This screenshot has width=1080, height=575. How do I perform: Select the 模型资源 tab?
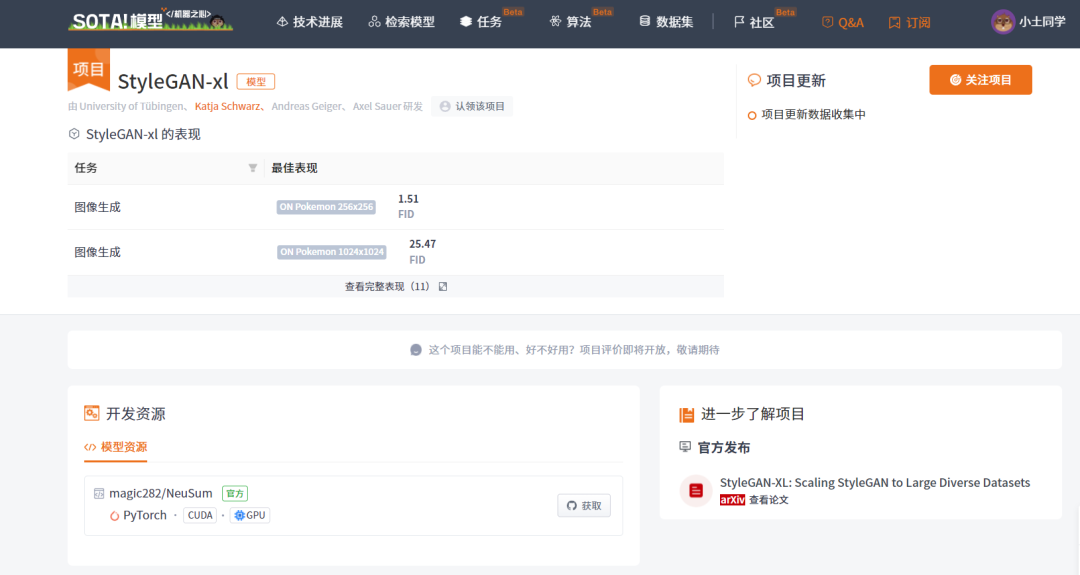click(x=115, y=447)
